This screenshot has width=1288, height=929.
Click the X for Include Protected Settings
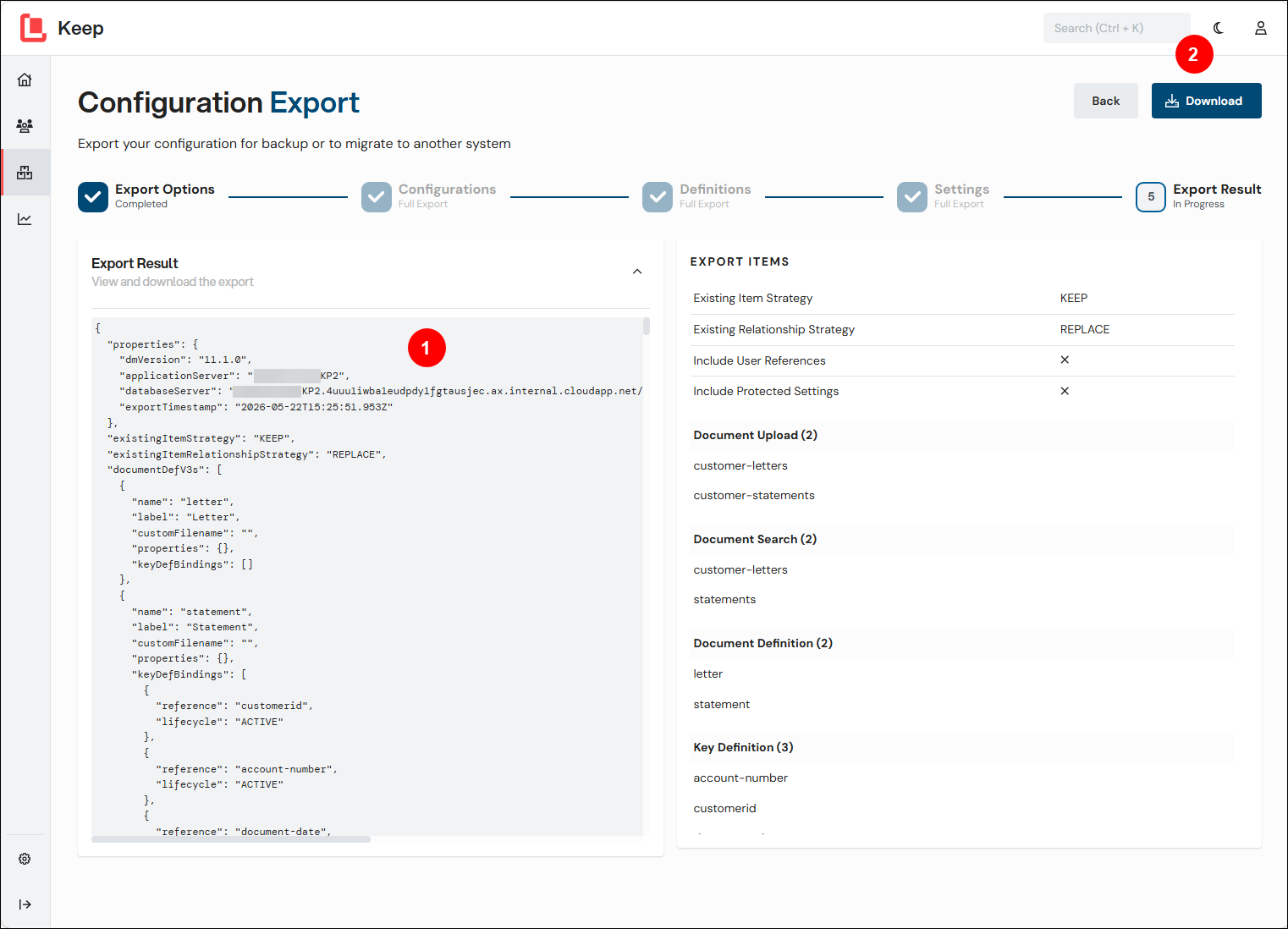point(1065,391)
